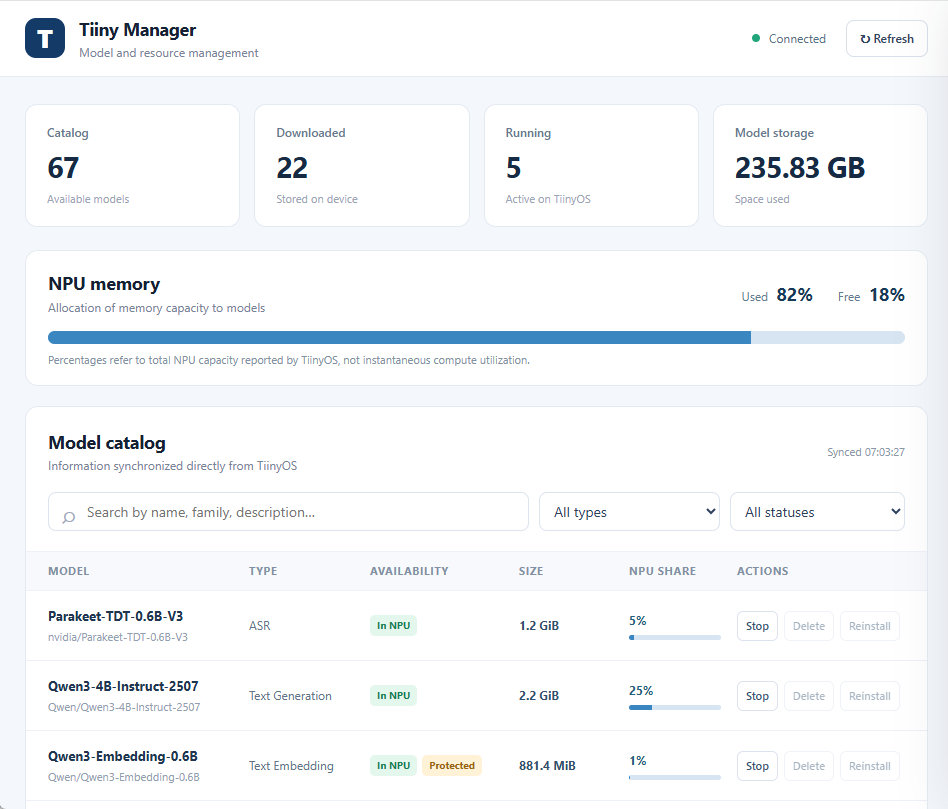Stop the Parakeet-TDT-0.6B-V3 model
The height and width of the screenshot is (809, 948).
(x=757, y=626)
